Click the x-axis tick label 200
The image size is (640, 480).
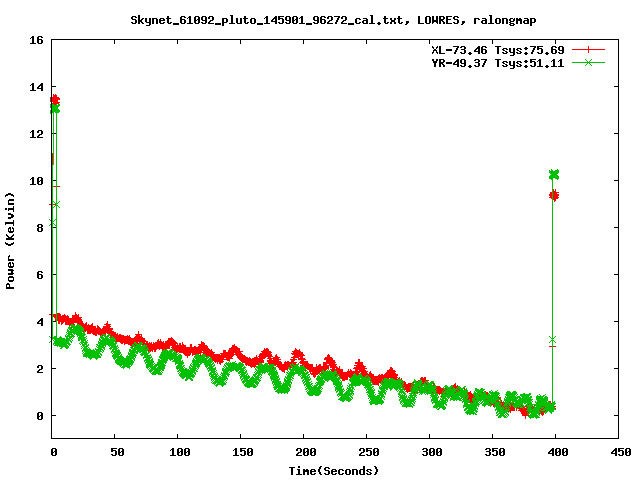pyautogui.click(x=303, y=453)
